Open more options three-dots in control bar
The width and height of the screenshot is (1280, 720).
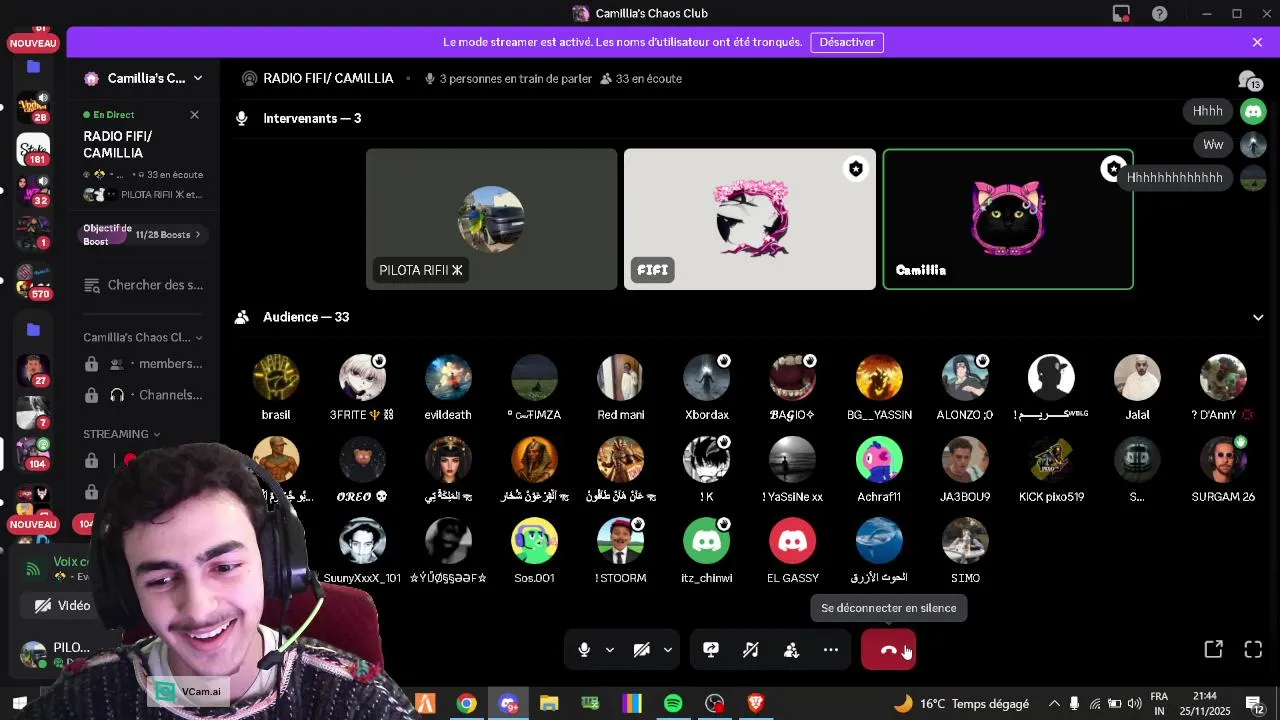(x=831, y=650)
